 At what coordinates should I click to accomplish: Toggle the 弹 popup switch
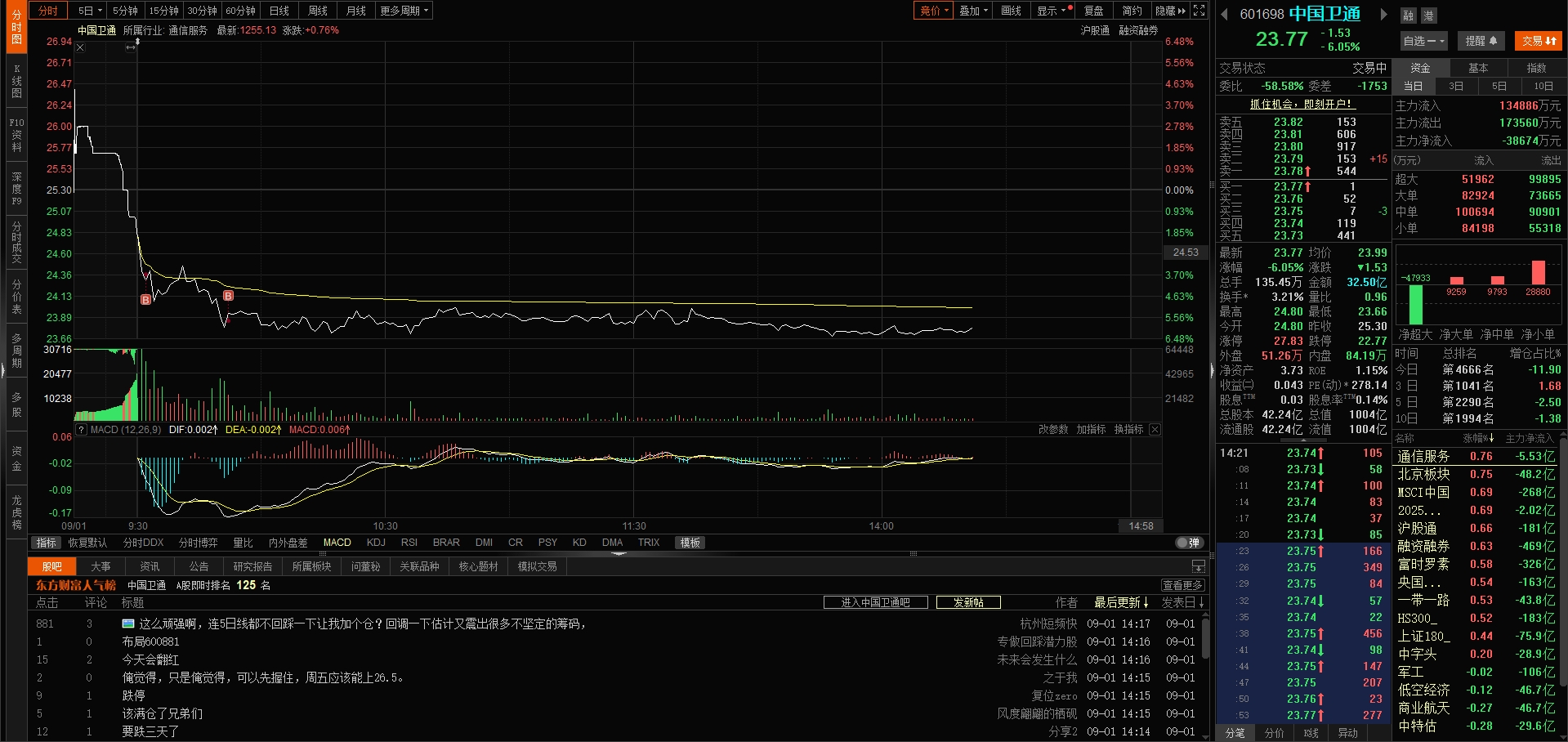(1189, 543)
